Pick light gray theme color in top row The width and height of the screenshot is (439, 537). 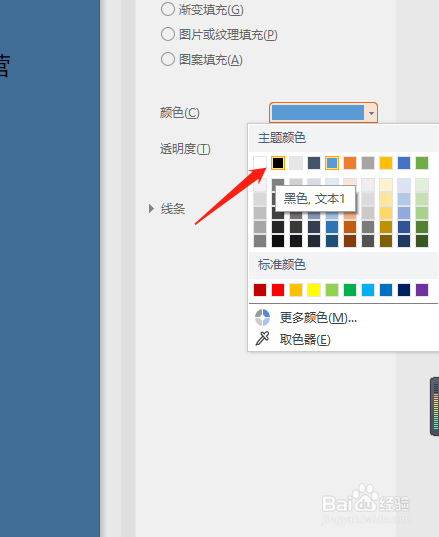(x=296, y=163)
